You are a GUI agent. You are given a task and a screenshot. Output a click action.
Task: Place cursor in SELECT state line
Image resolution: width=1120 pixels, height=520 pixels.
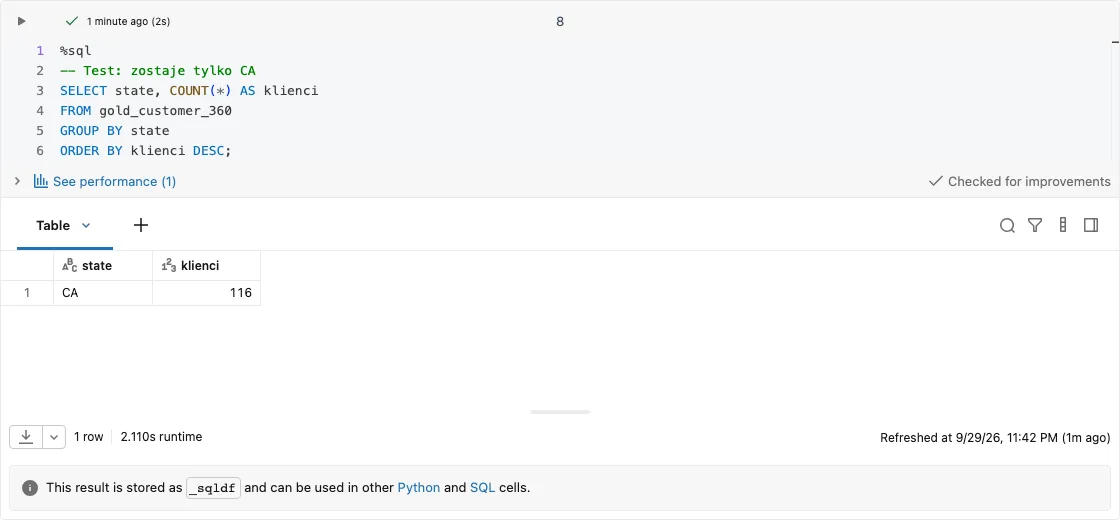pos(189,91)
